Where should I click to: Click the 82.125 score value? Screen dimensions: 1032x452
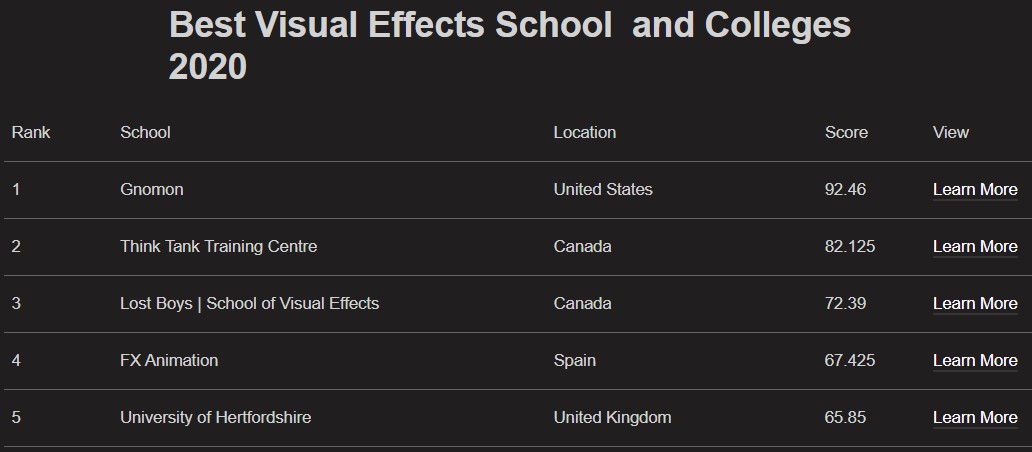tap(850, 247)
